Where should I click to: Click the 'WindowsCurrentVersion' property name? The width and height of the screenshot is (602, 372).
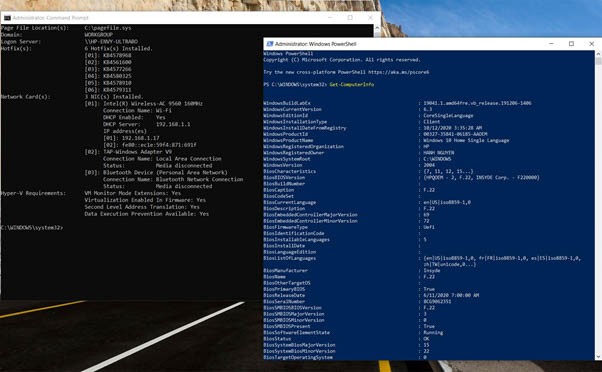(293, 109)
